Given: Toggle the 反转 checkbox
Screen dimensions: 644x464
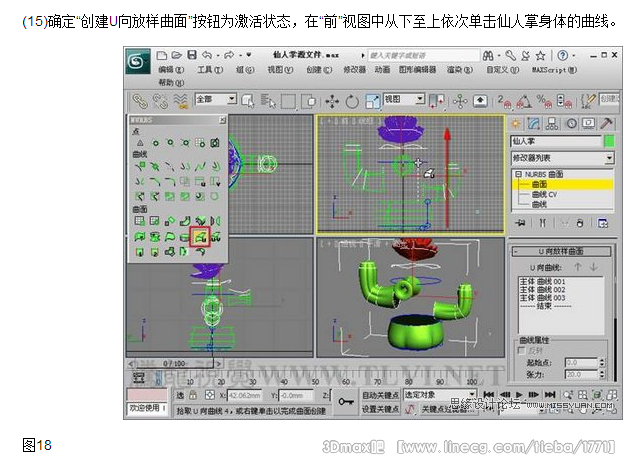Looking at the screenshot, I should 522,350.
